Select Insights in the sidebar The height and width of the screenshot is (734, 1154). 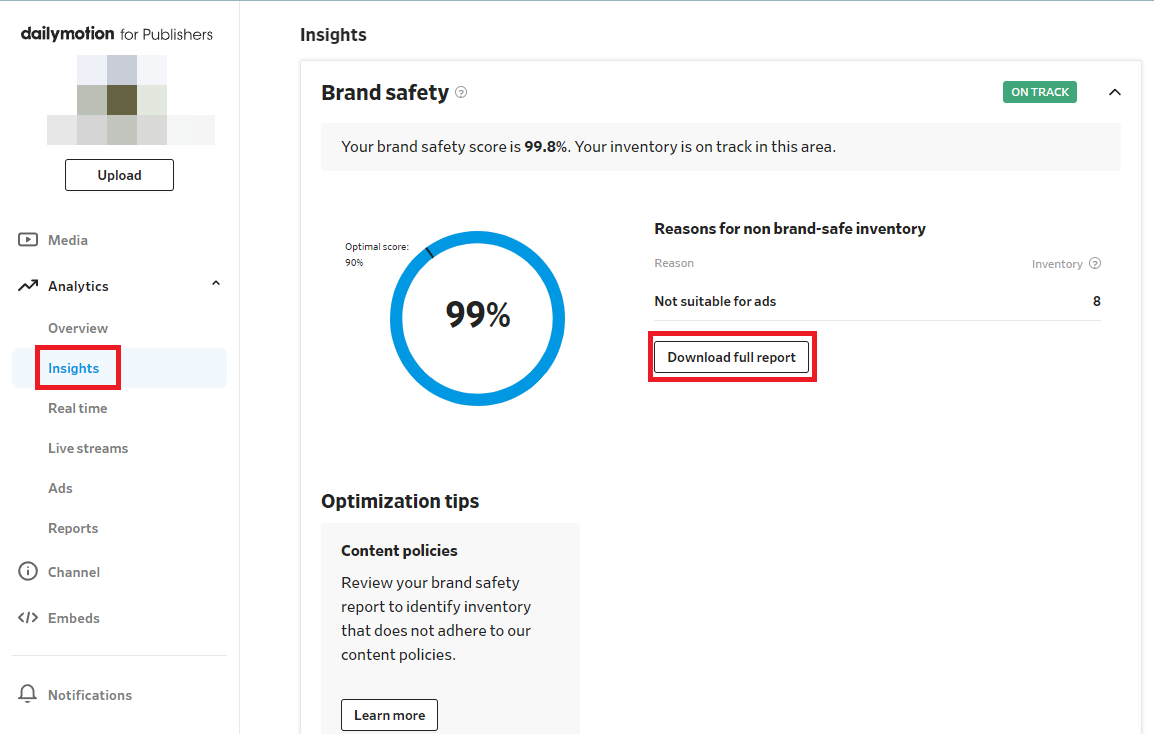pyautogui.click(x=74, y=368)
